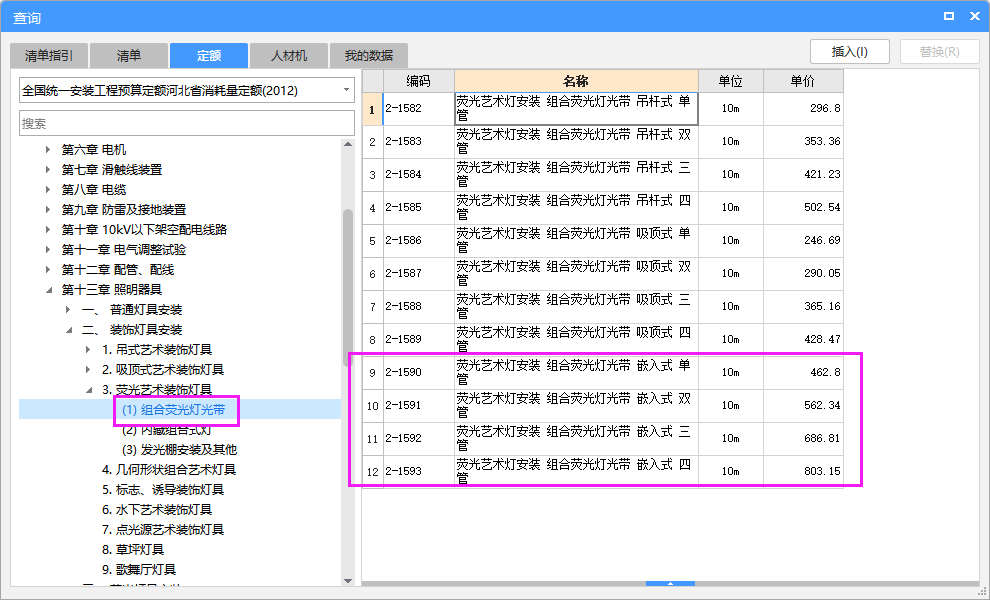Viewport: 990px width, 600px height.
Task: Switch to the 我的数据 tab
Action: pyautogui.click(x=369, y=56)
